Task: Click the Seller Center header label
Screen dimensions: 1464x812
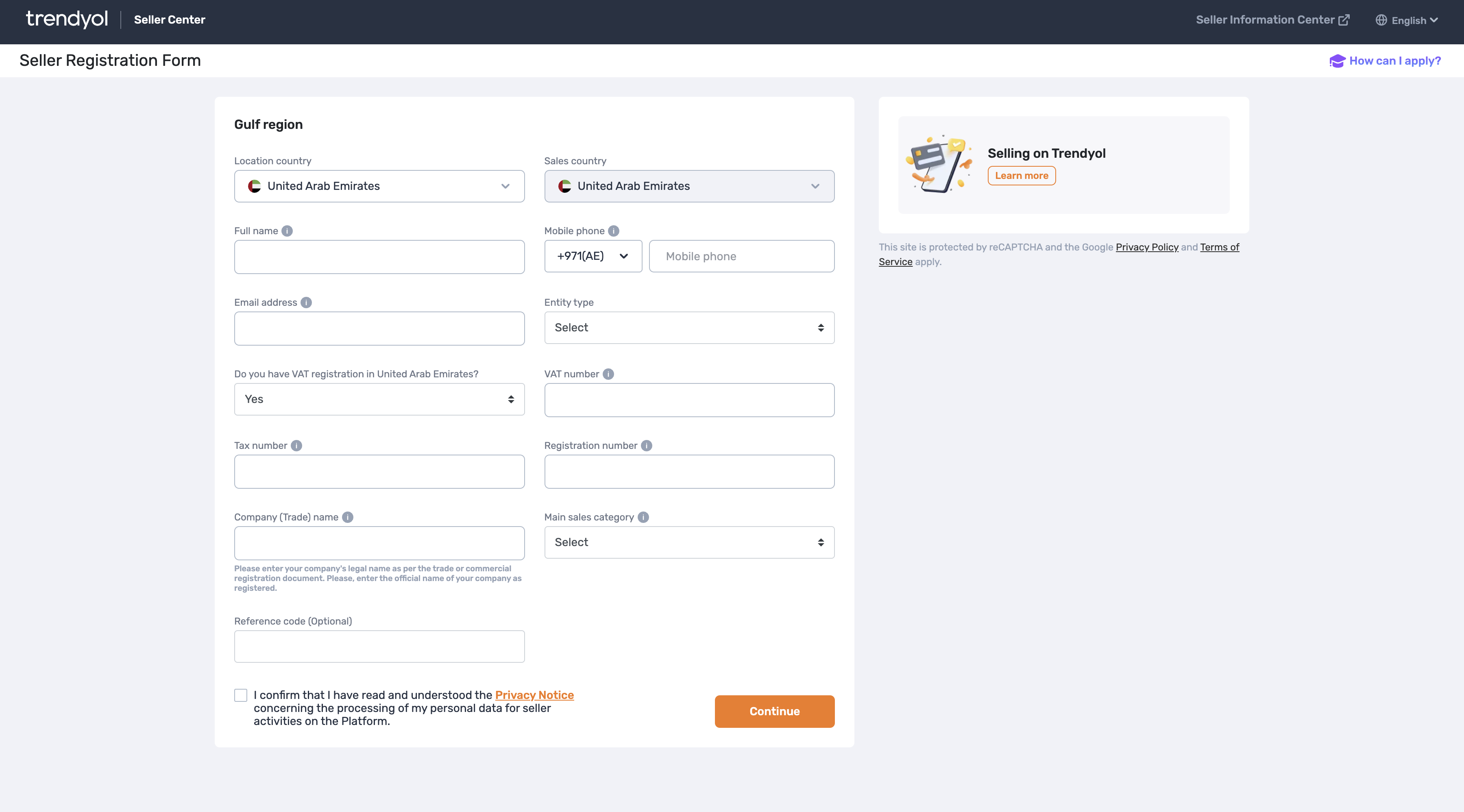Action: coord(169,20)
